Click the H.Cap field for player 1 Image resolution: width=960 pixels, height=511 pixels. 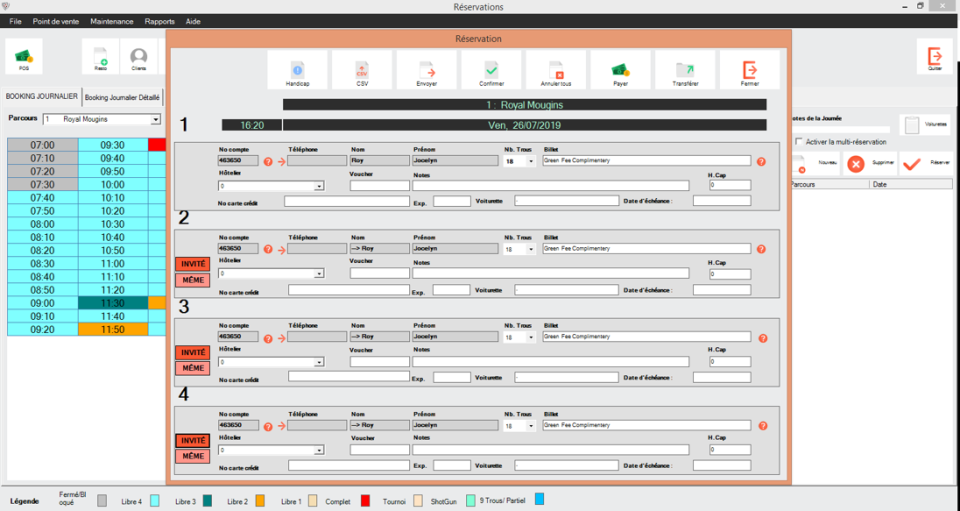point(730,185)
